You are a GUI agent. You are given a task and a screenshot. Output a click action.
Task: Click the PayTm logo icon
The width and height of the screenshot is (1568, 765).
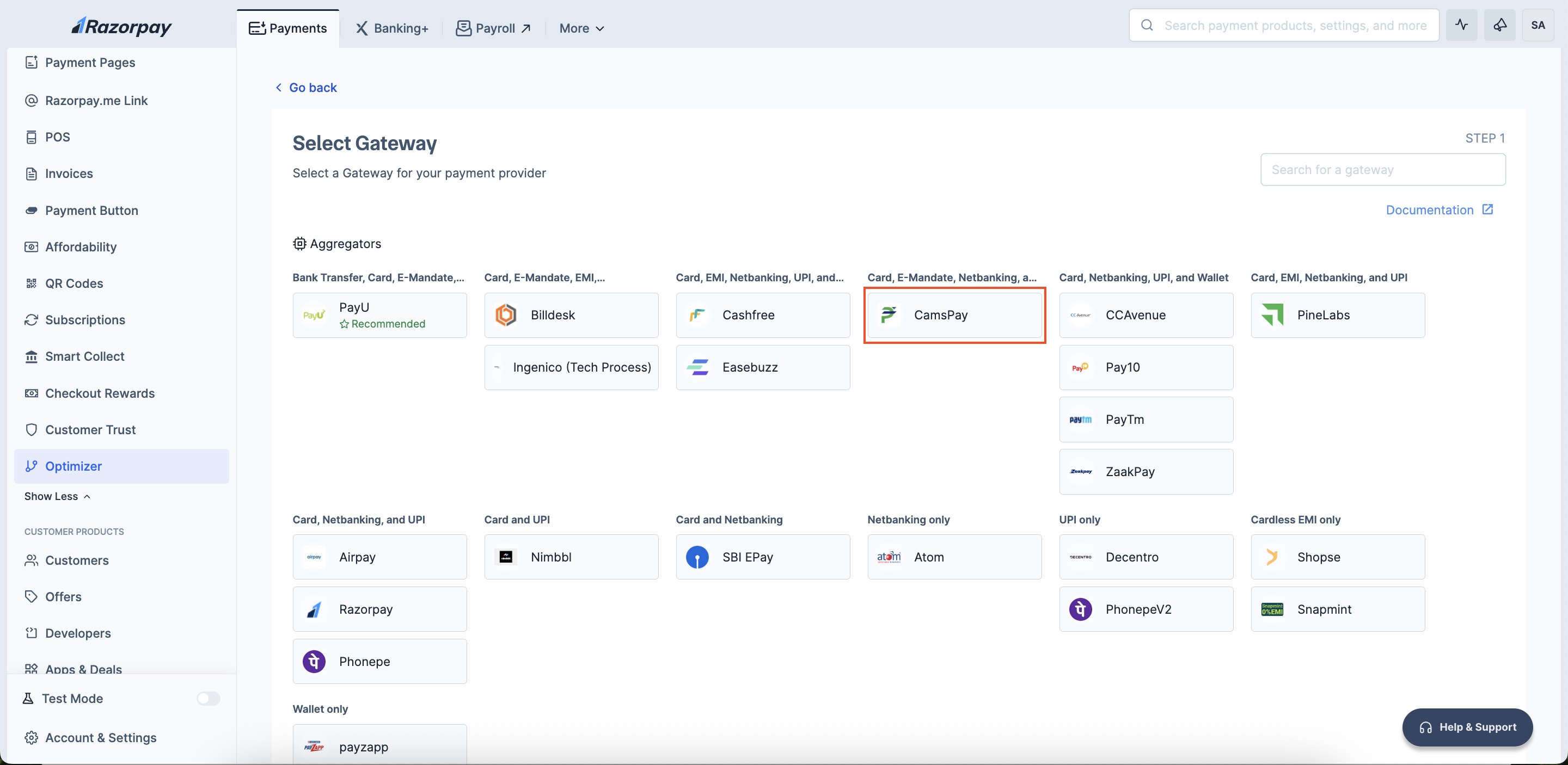[1080, 419]
